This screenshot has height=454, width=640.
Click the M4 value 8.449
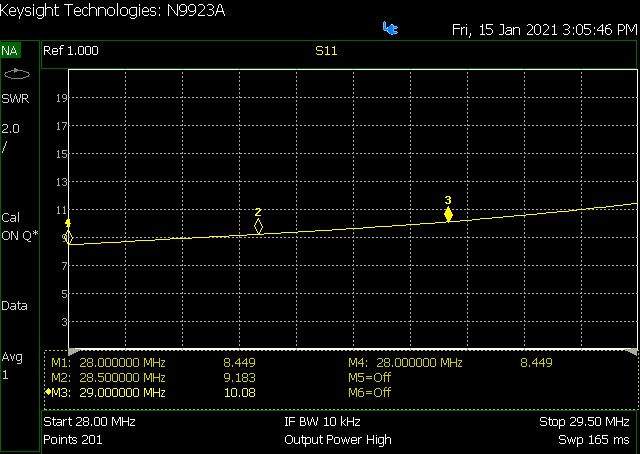(536, 363)
